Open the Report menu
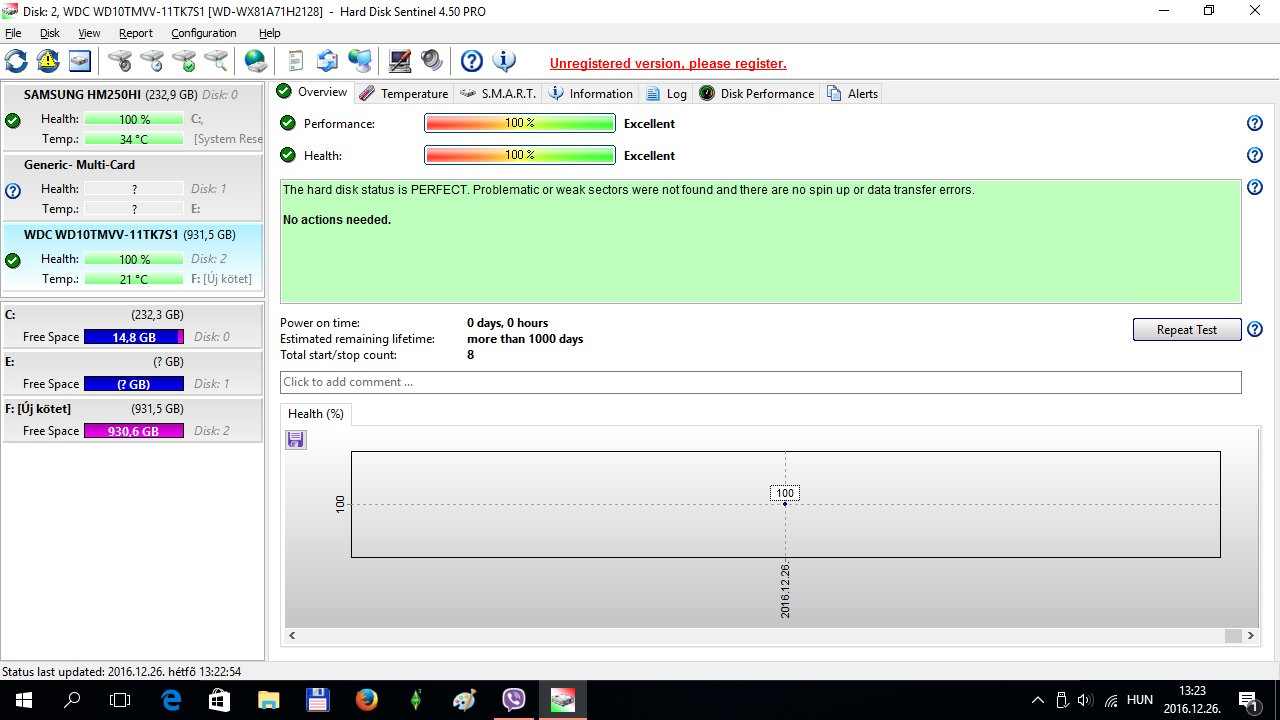This screenshot has height=720, width=1280. click(x=136, y=33)
